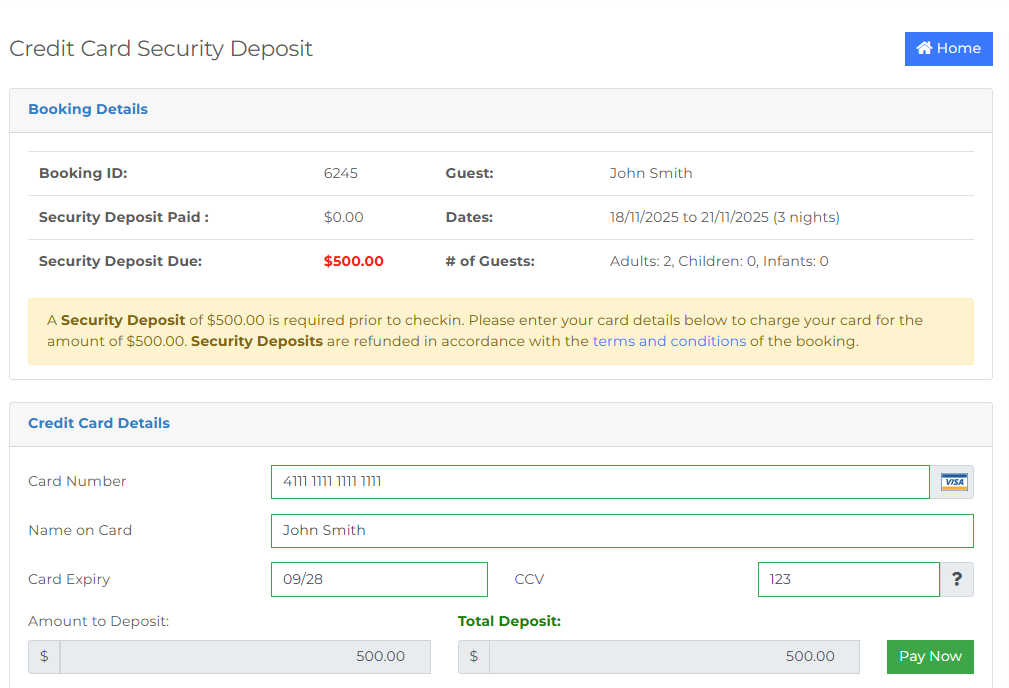This screenshot has width=1009, height=688.
Task: Click the red $500.00 deposit due amount
Action: click(x=353, y=262)
